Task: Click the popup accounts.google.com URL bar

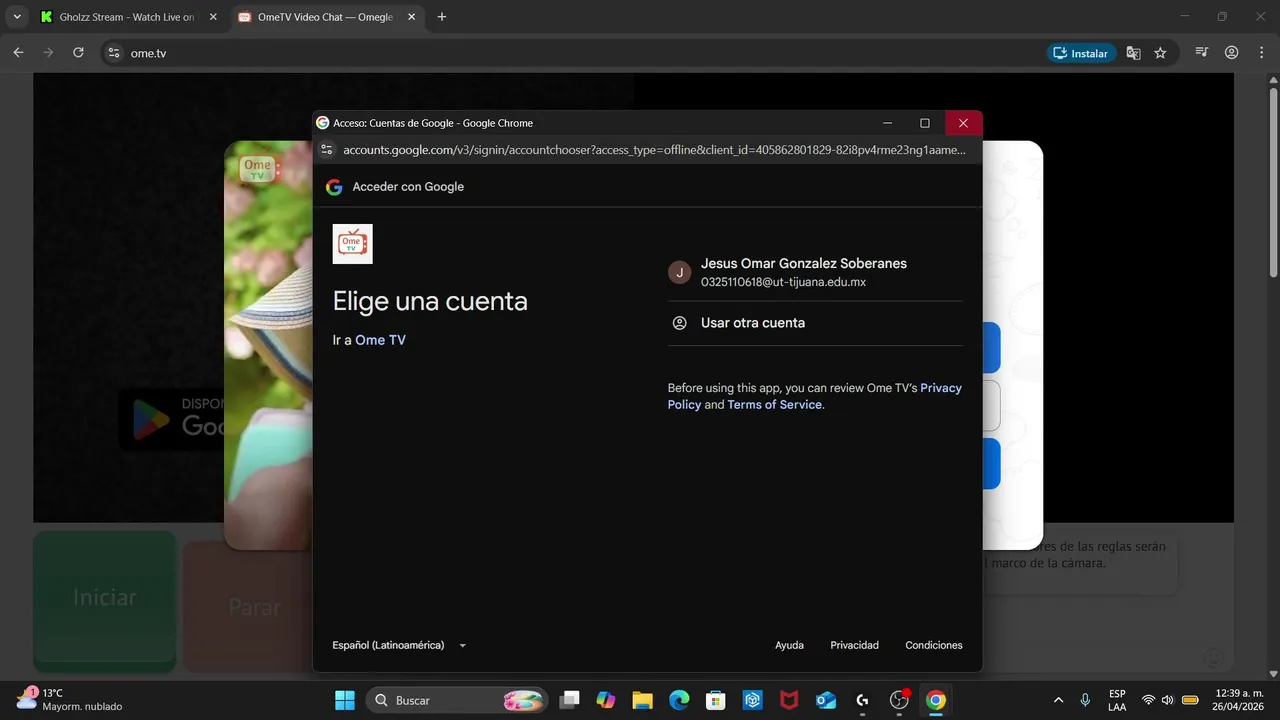Action: pos(654,150)
